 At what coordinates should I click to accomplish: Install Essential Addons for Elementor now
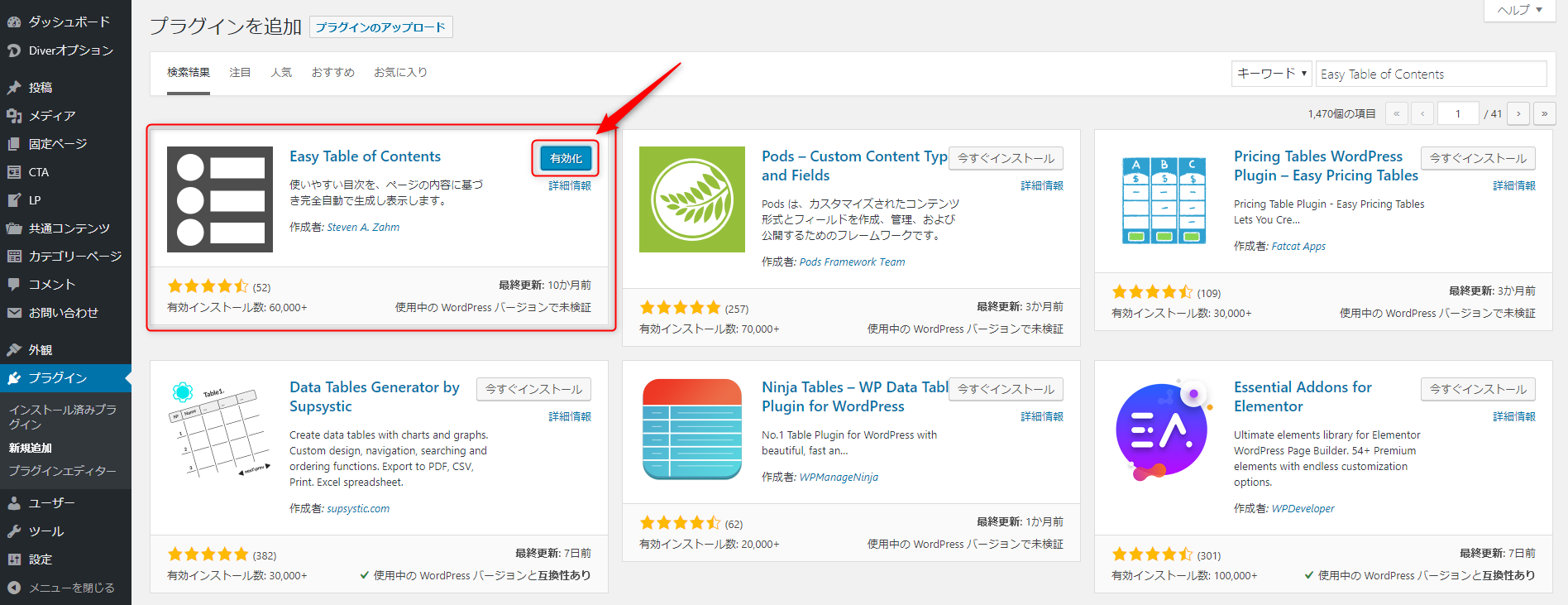(x=1478, y=389)
